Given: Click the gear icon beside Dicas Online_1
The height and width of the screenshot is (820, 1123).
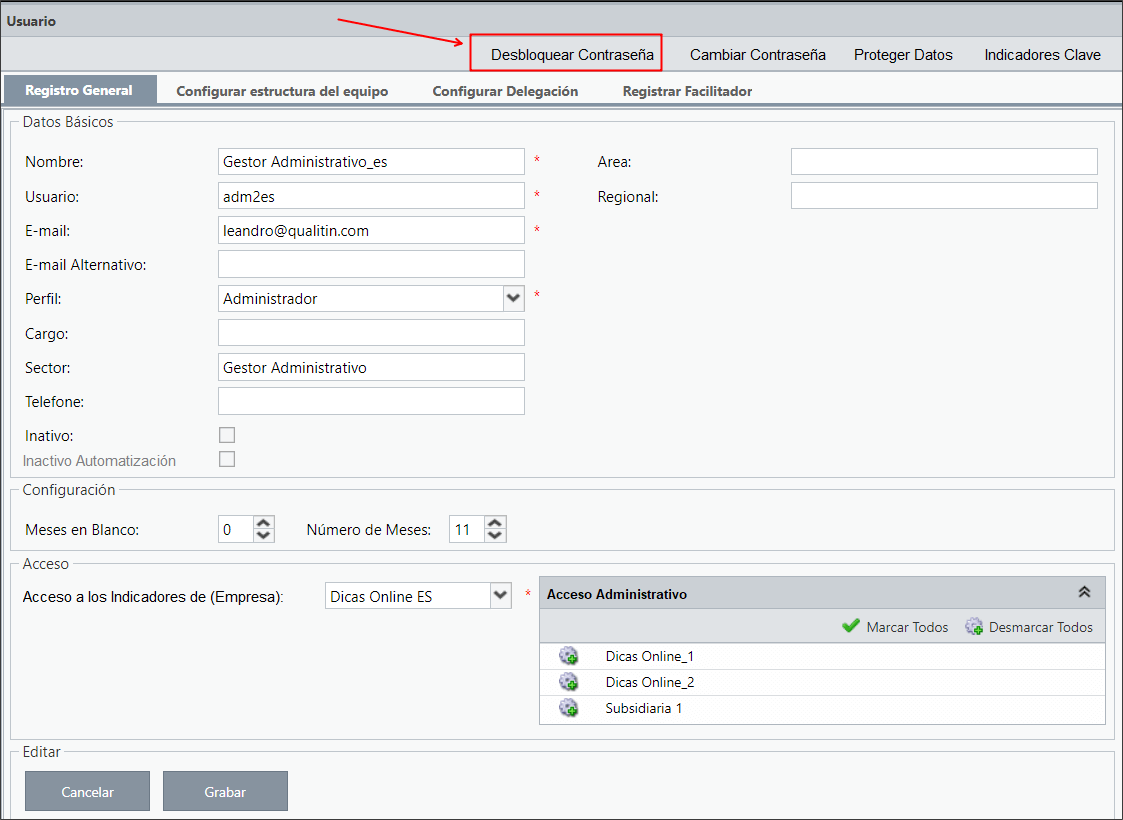Looking at the screenshot, I should click(569, 656).
